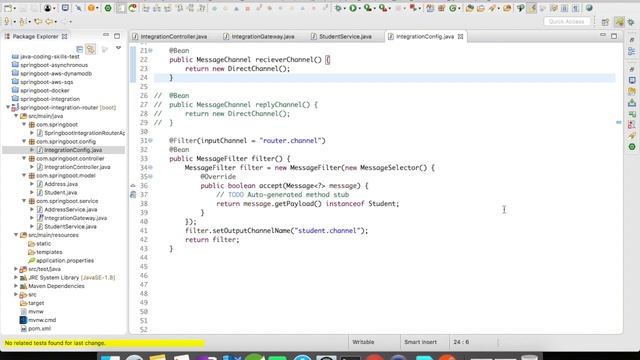Click the orange circle toolbar icon
The height and width of the screenshot is (360, 640).
point(91,8)
